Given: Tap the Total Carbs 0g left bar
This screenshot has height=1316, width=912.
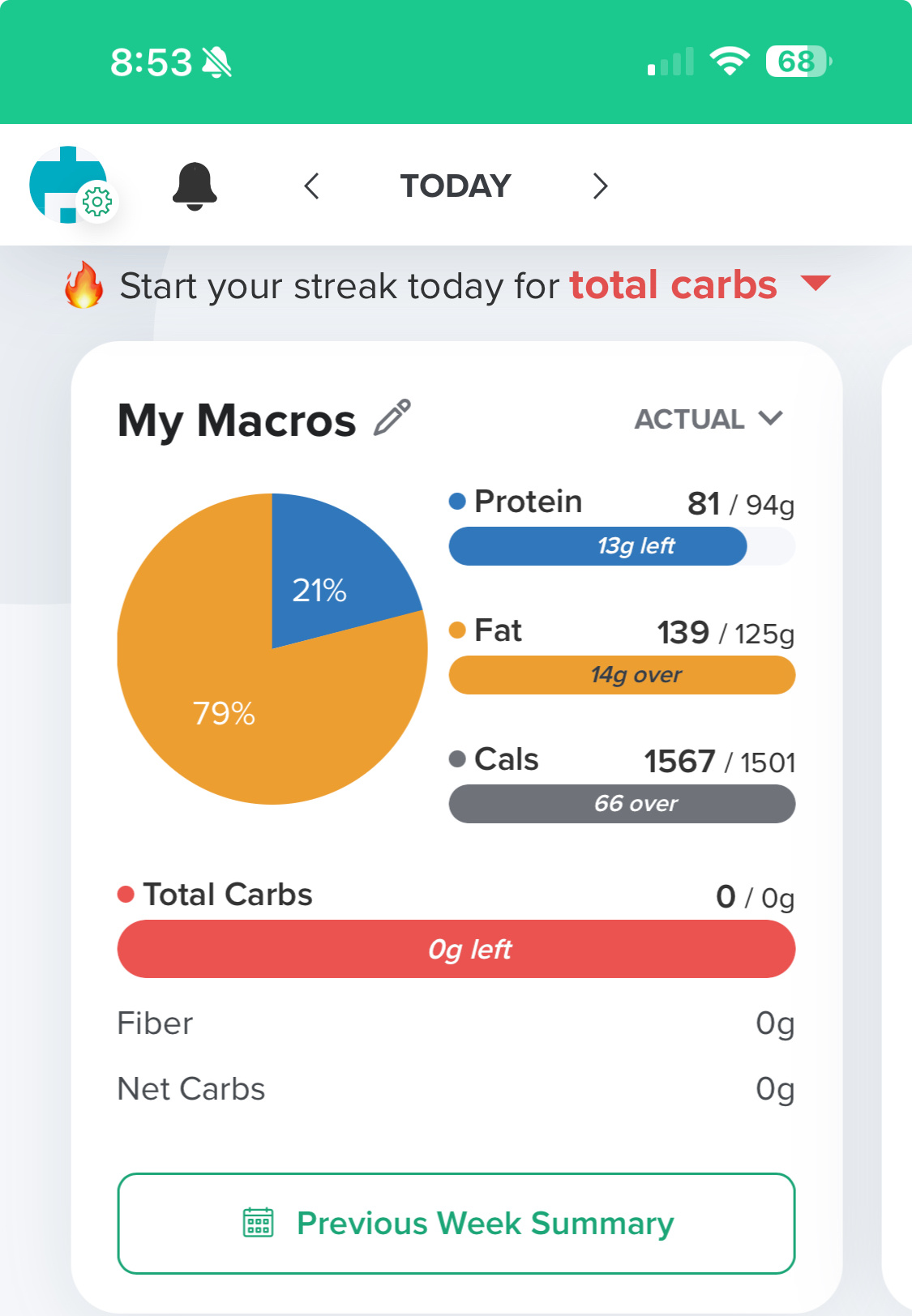Looking at the screenshot, I should click(x=456, y=949).
